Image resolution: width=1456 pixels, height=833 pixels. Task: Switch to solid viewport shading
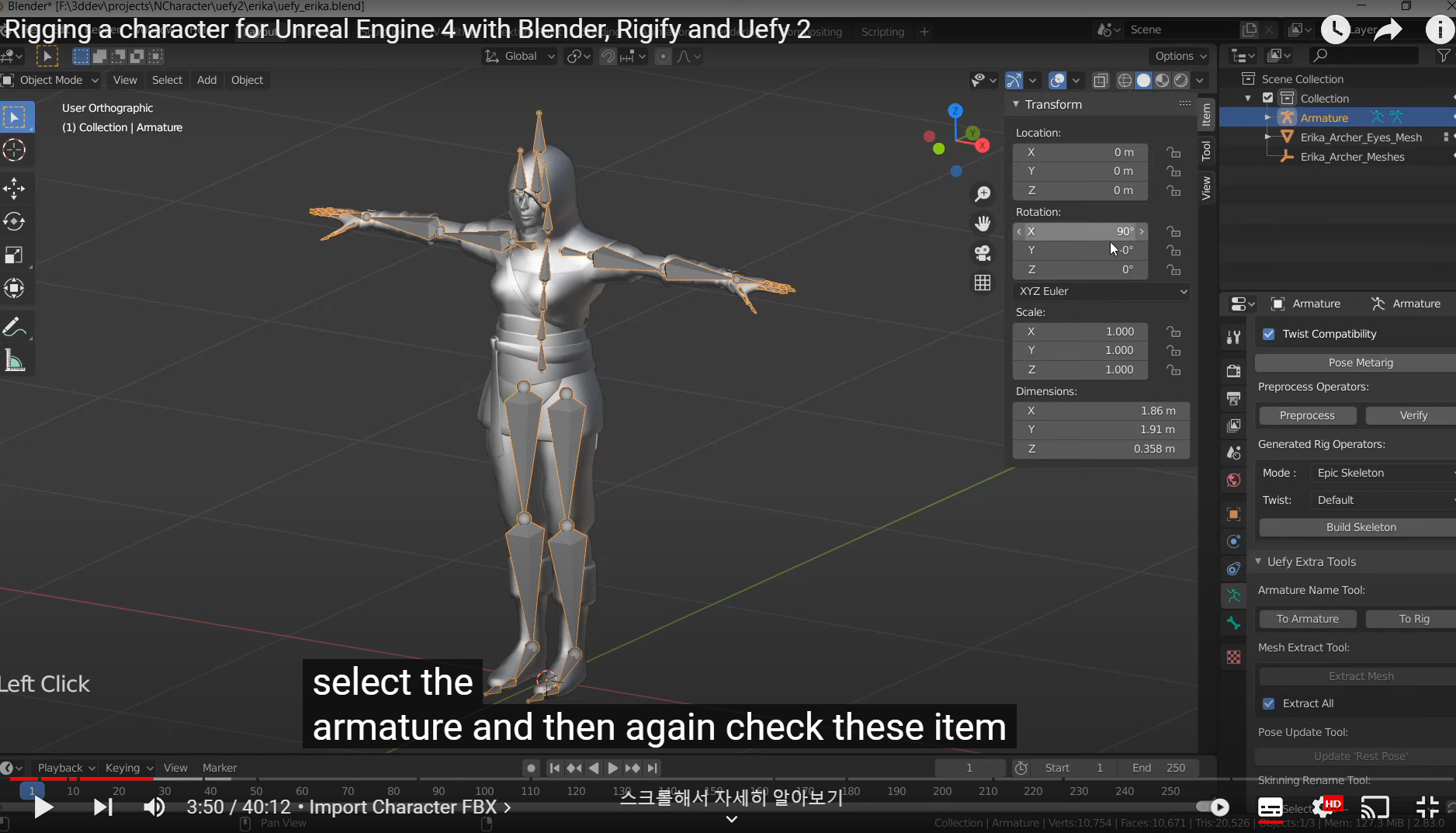click(1143, 80)
